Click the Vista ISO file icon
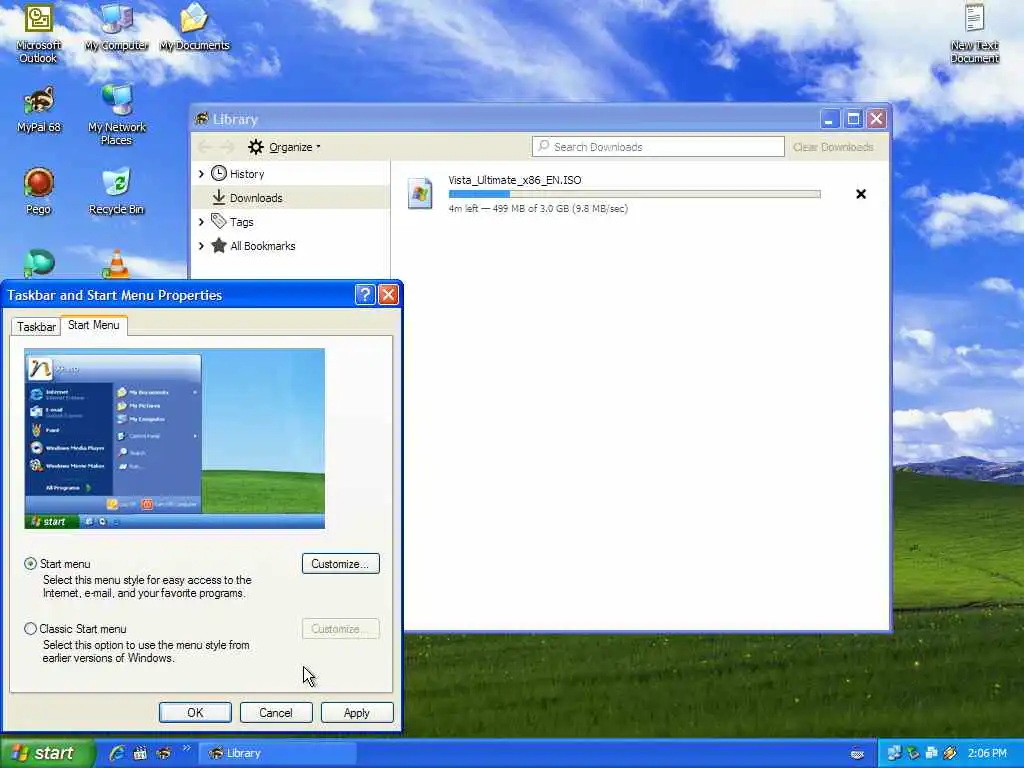This screenshot has width=1024, height=768. 420,194
